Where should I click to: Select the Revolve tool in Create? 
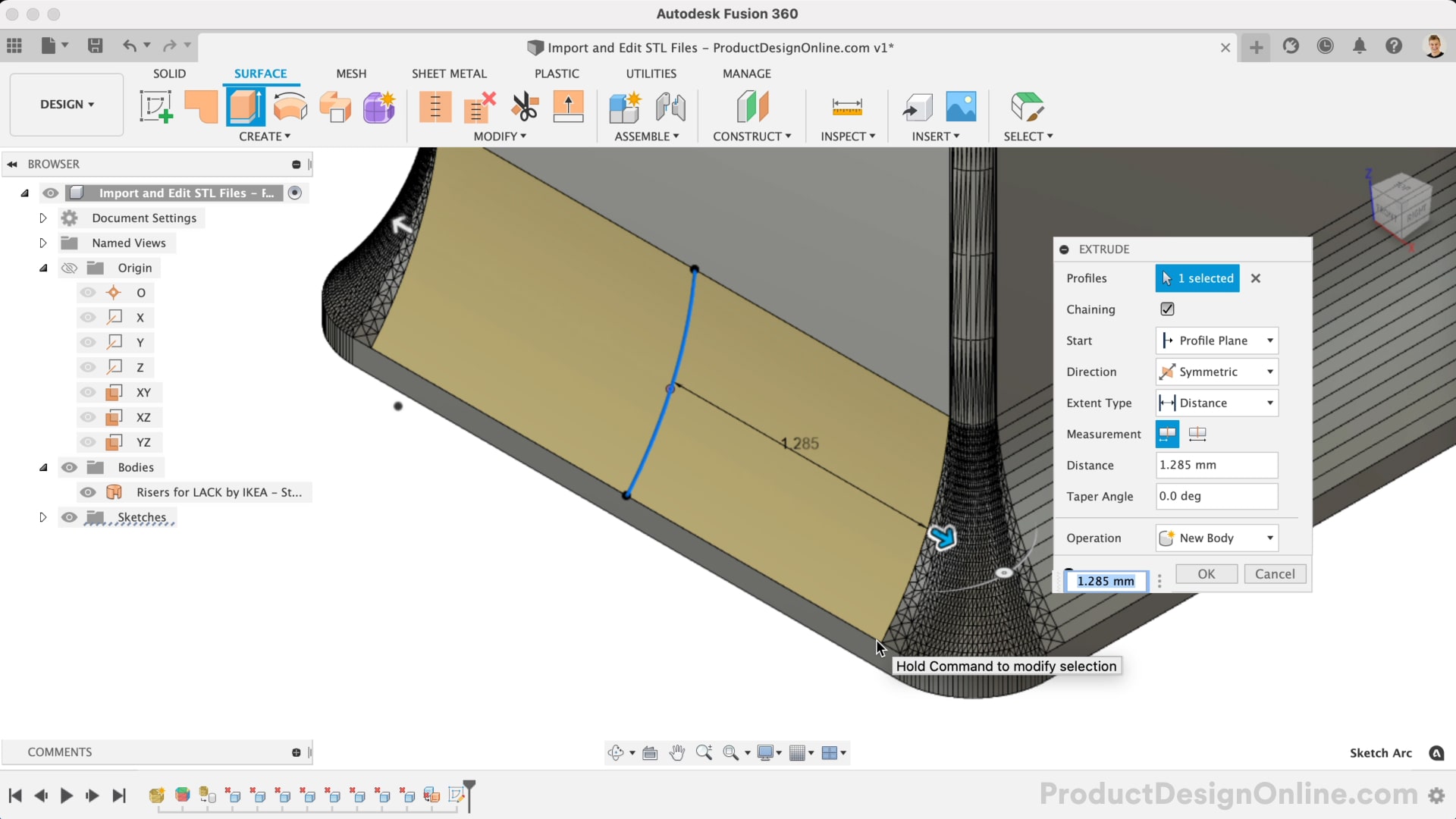pyautogui.click(x=290, y=106)
